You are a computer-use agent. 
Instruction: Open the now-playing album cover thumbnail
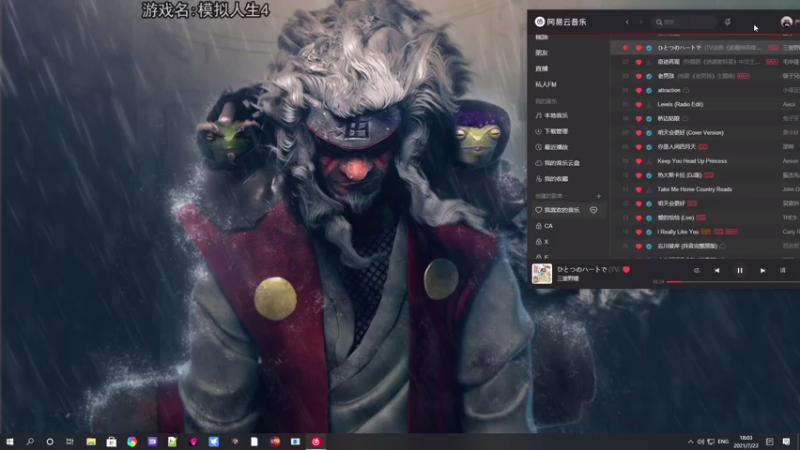pos(542,273)
